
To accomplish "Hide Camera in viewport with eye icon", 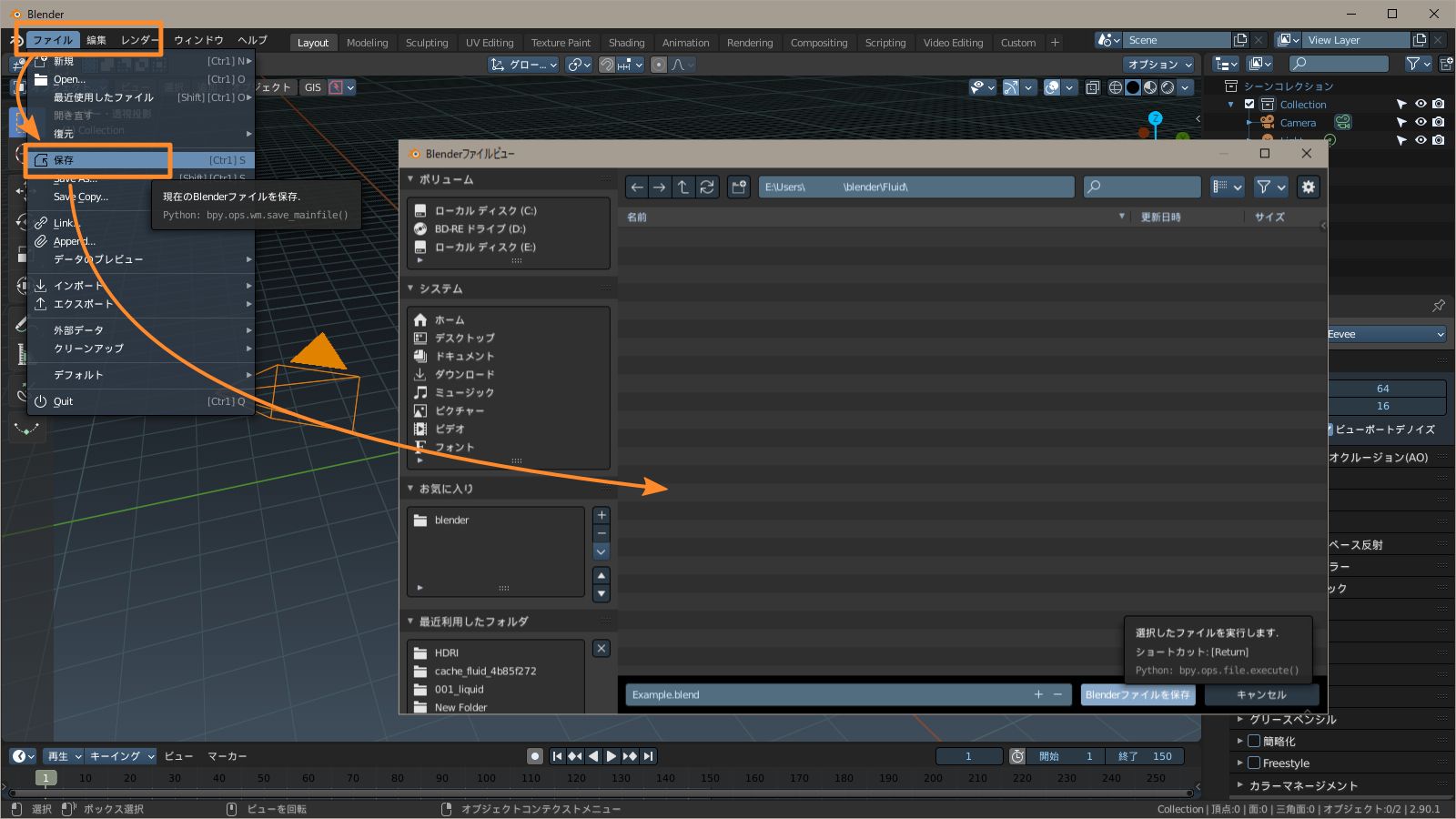I will click(1421, 123).
